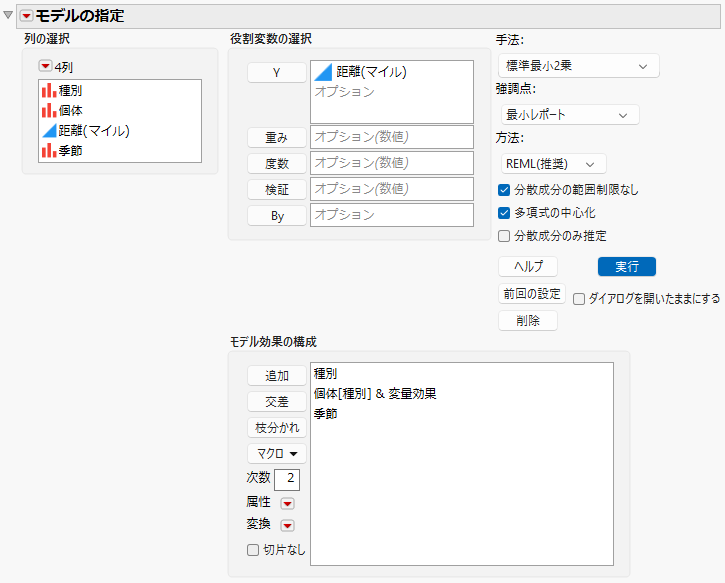
Task: Collapse the モデルの指定 outline with gray triangle
Action: 8,15
